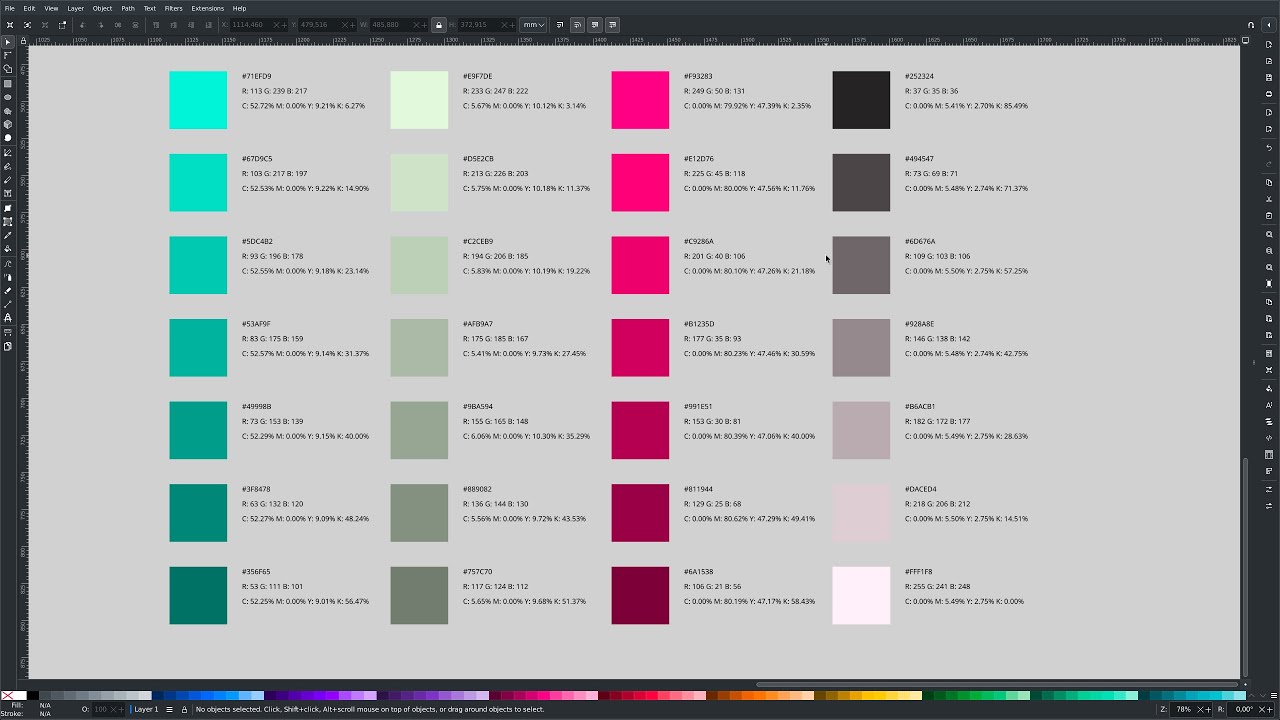Toggle move patterns with object option
1280x720 pixels.
tap(612, 25)
